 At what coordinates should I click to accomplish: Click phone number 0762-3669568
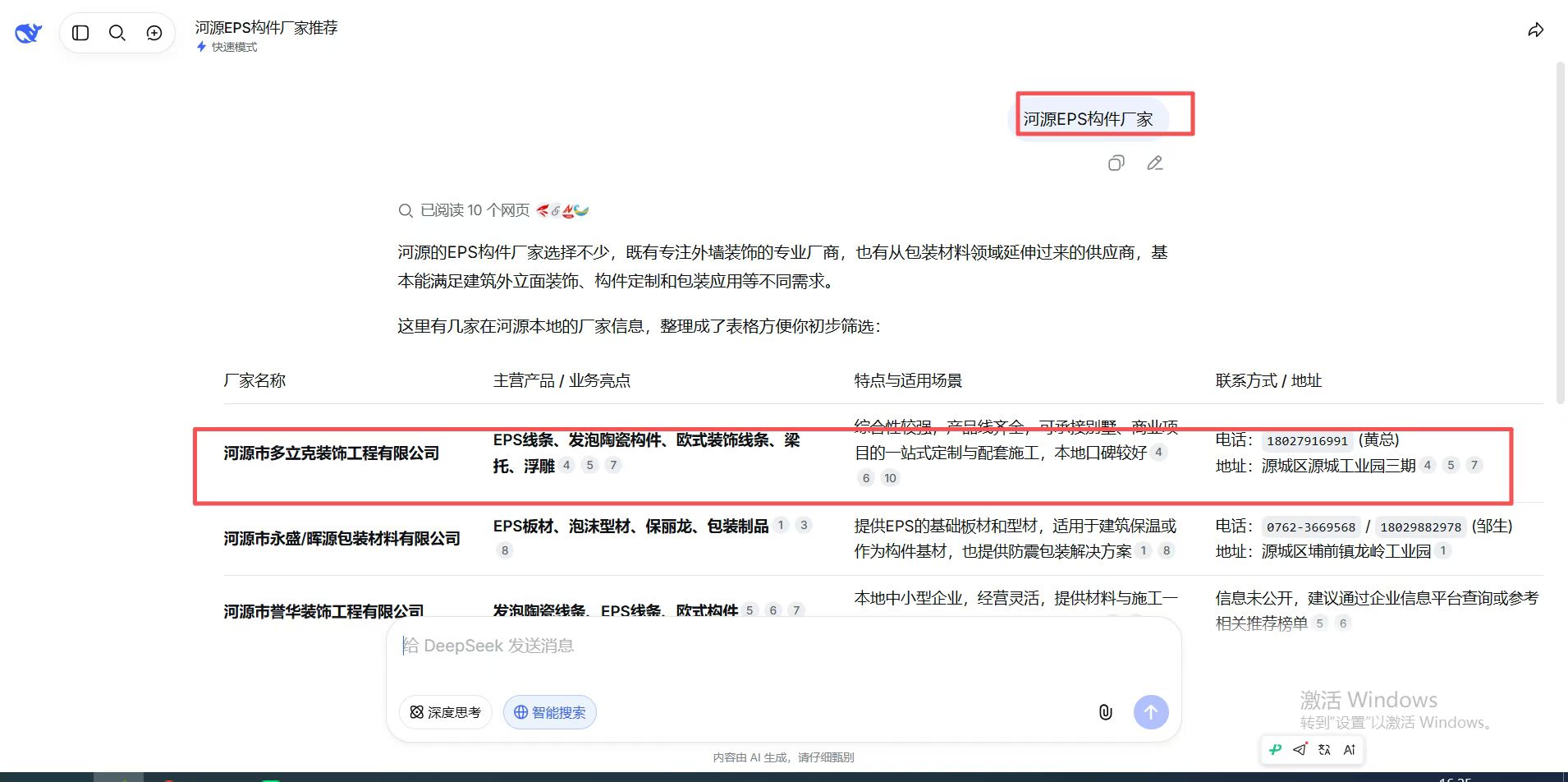tap(1311, 527)
